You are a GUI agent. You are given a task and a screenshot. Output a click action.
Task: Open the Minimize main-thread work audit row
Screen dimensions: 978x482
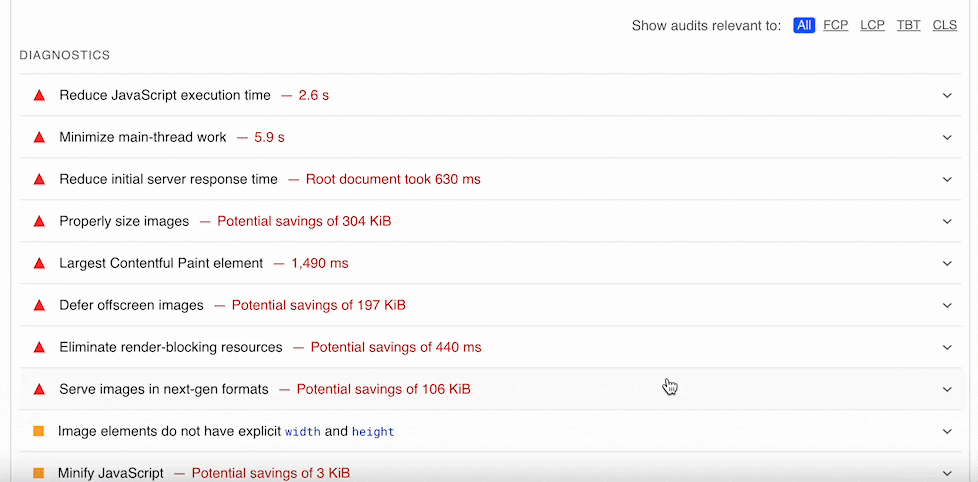[142, 138]
